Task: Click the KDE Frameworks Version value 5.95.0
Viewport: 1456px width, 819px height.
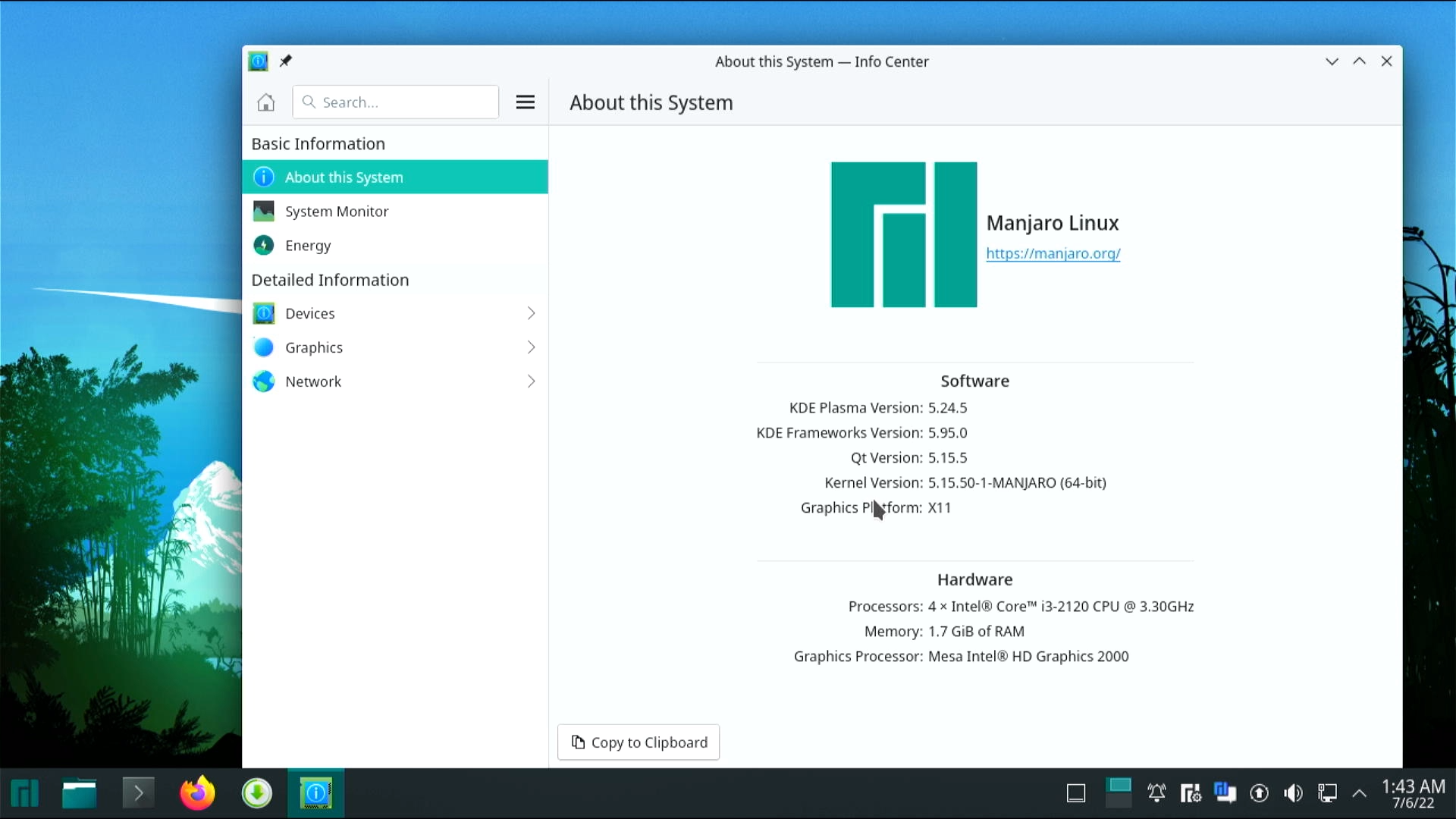Action: click(948, 432)
